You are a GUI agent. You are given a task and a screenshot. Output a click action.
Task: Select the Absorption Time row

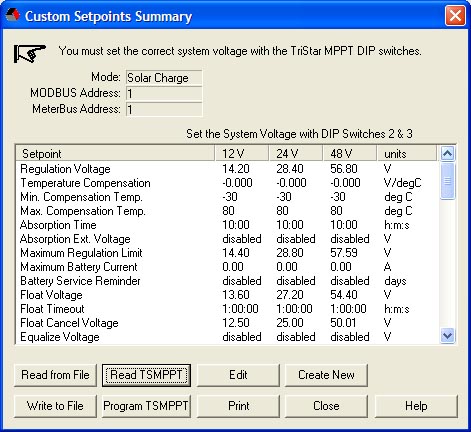click(227, 225)
